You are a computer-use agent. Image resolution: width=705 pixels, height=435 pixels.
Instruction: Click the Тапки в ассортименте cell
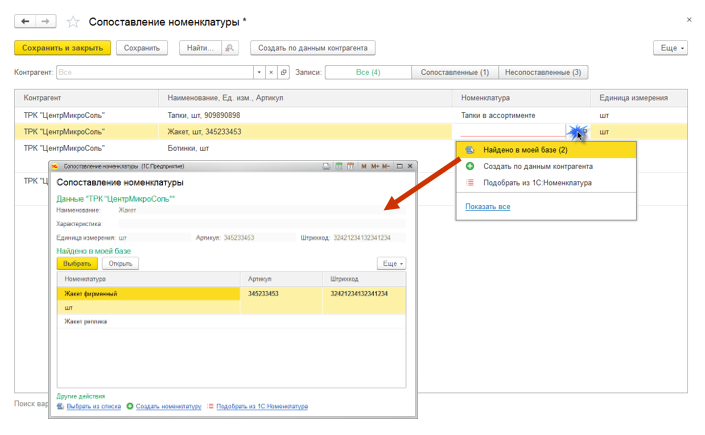tap(521, 116)
